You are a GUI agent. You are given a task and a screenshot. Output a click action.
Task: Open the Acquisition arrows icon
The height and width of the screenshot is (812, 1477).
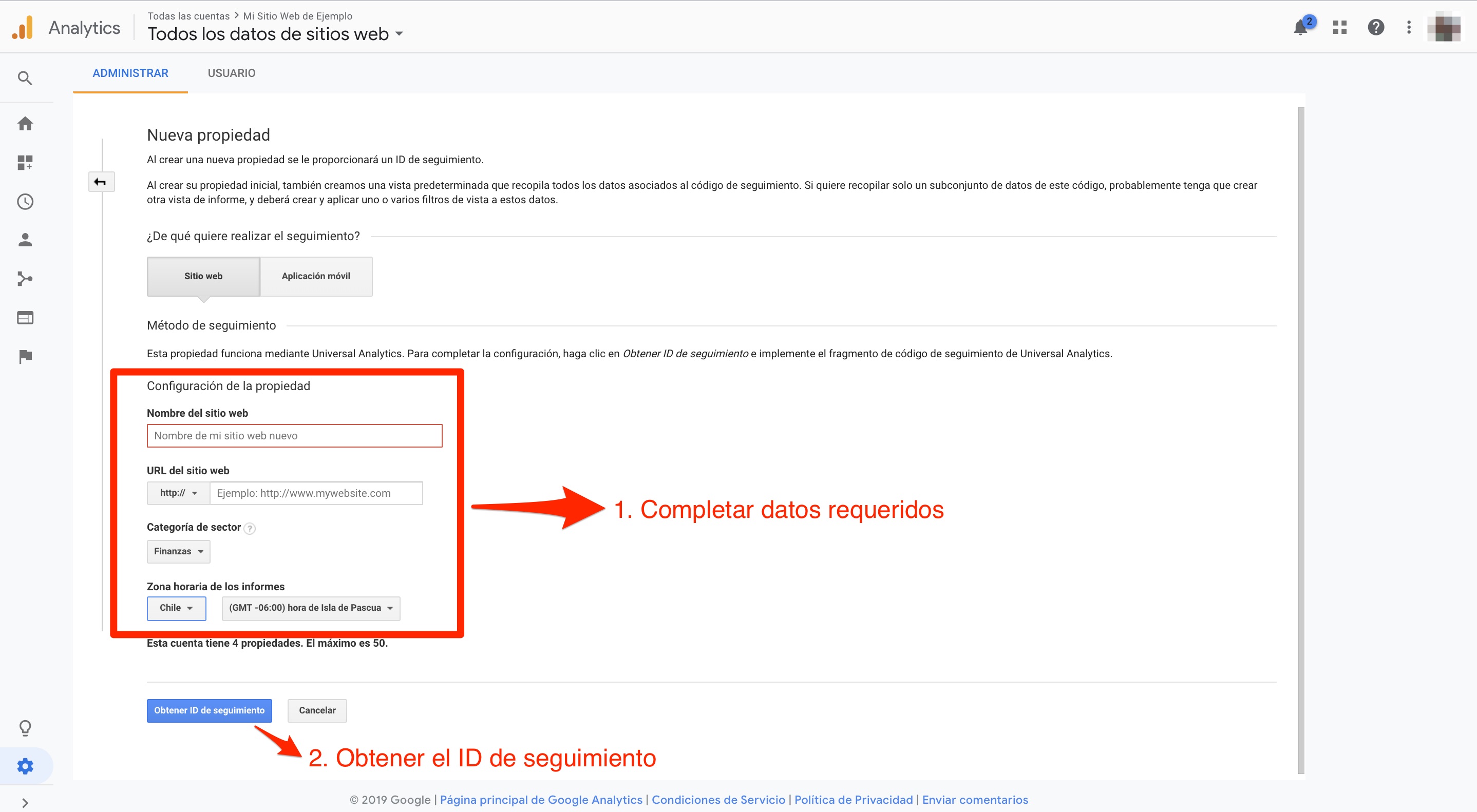click(x=25, y=279)
